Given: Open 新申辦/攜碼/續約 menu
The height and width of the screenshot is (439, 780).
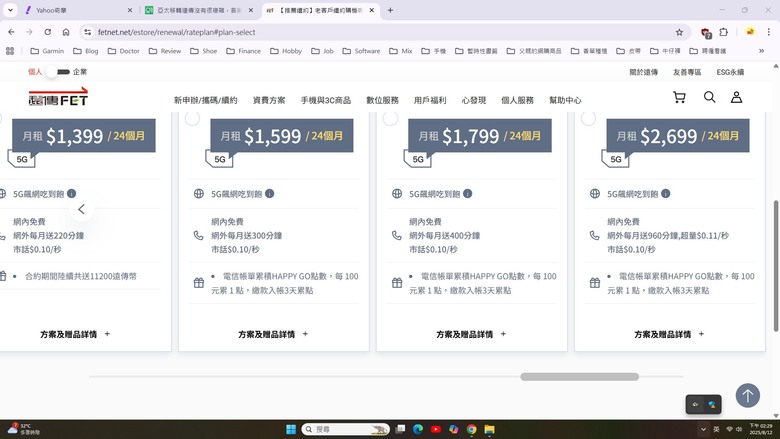Looking at the screenshot, I should [x=205, y=100].
